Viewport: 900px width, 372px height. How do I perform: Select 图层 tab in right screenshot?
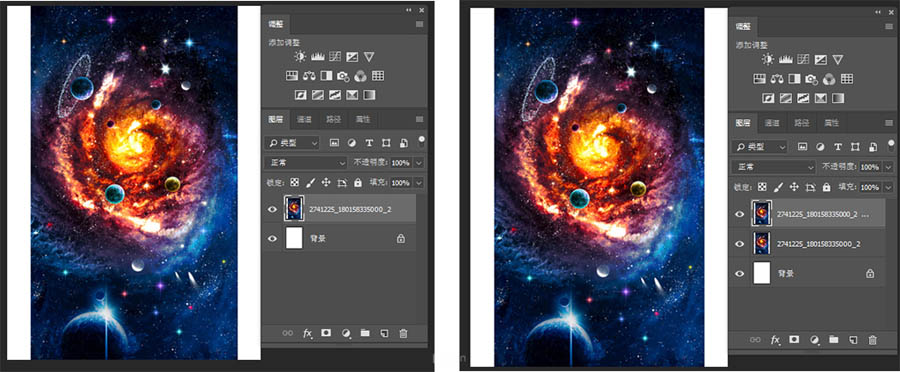743,123
